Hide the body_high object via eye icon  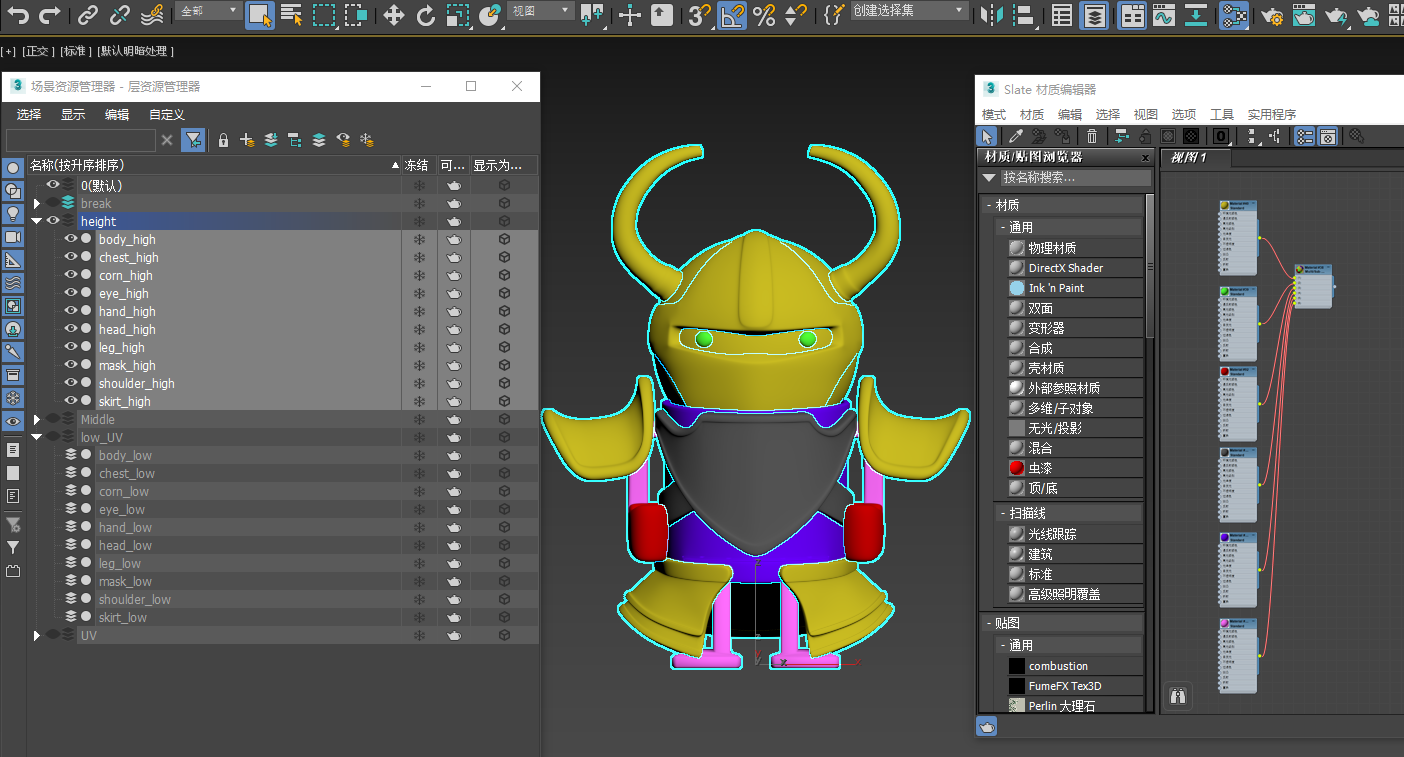click(71, 239)
